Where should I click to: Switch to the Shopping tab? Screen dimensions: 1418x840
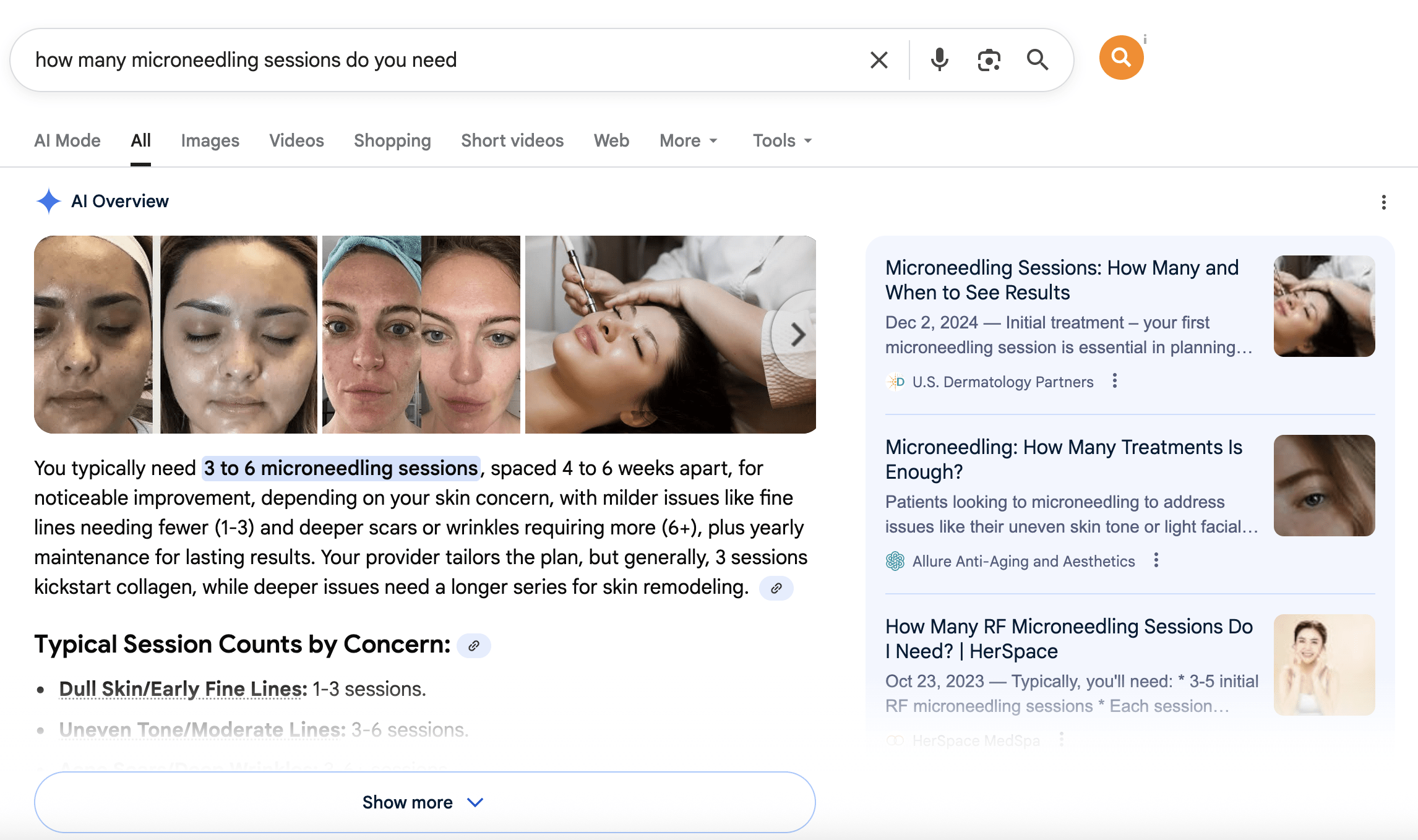click(392, 140)
